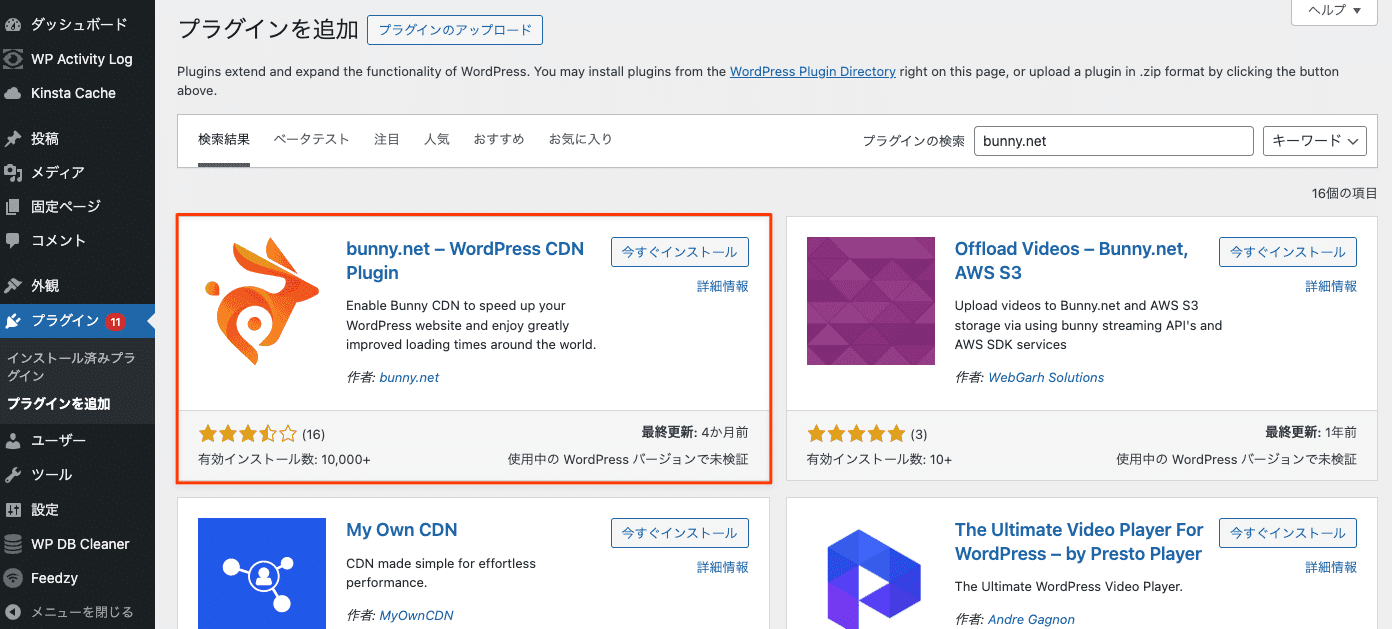
Task: Switch to the 人気 (Popular) plugins tab
Action: click(437, 139)
